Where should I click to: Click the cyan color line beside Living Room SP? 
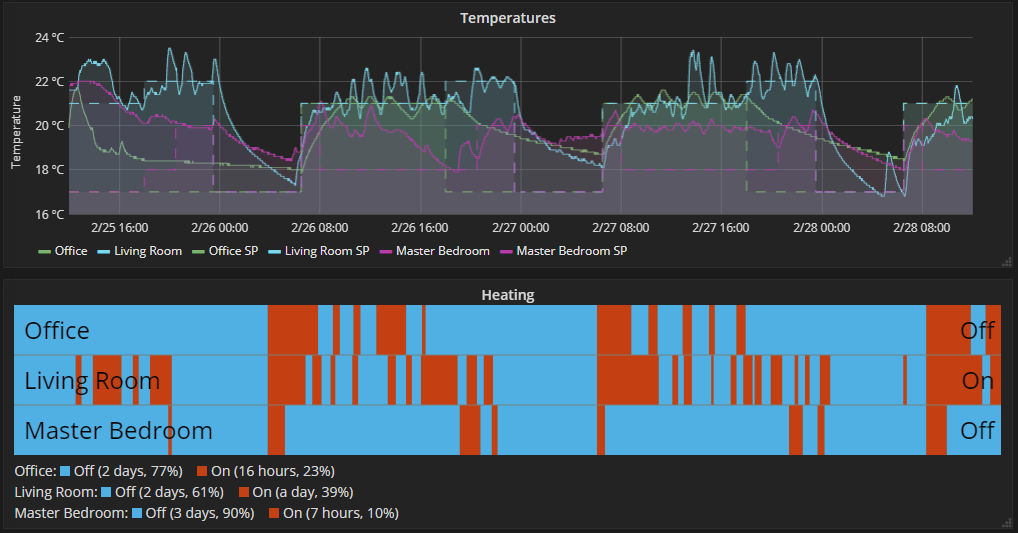point(275,251)
